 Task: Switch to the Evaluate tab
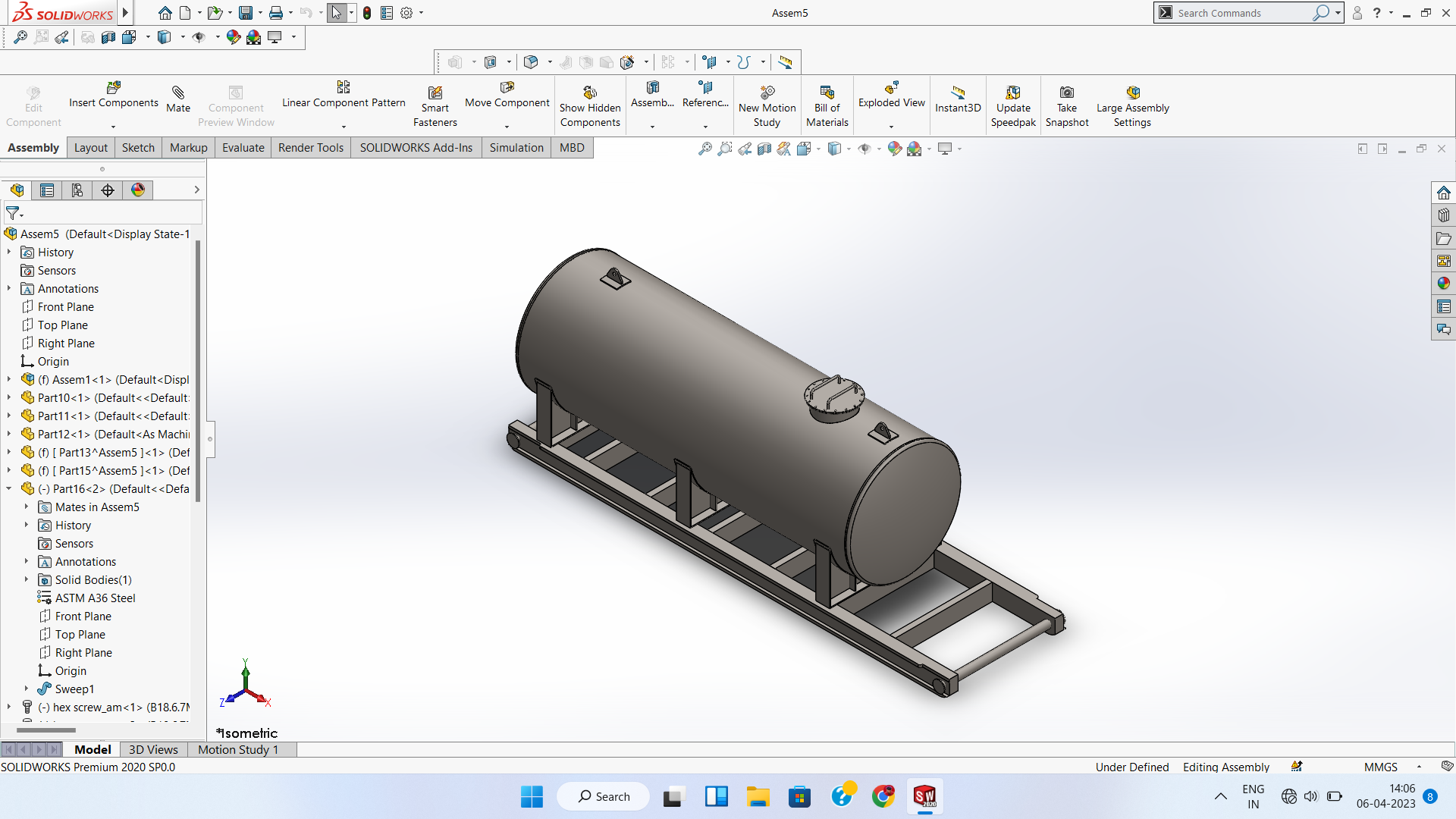click(243, 148)
